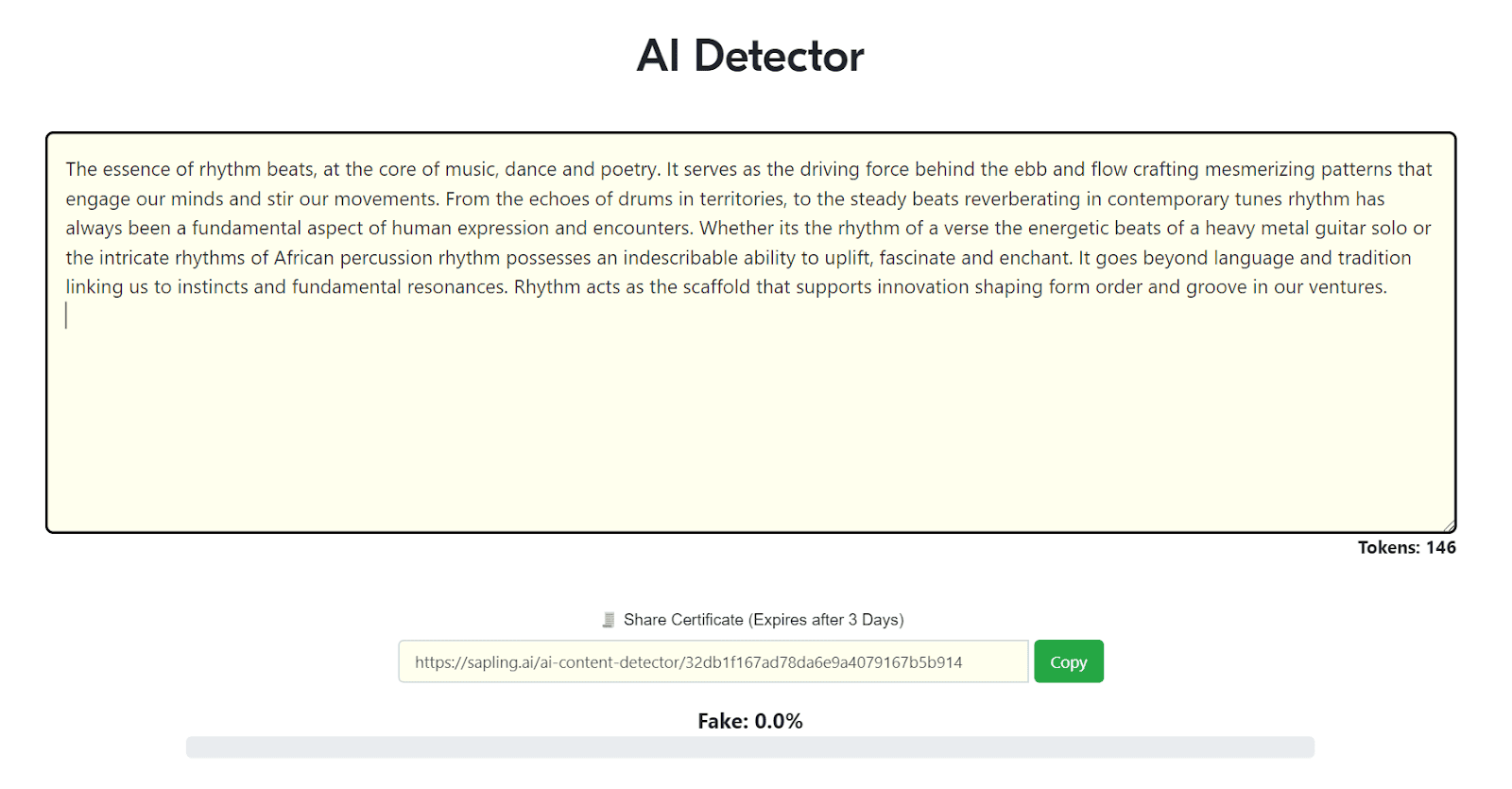Click the word 'percussion' in the textbox
Screen dimensions: 1512x789
pos(386,258)
